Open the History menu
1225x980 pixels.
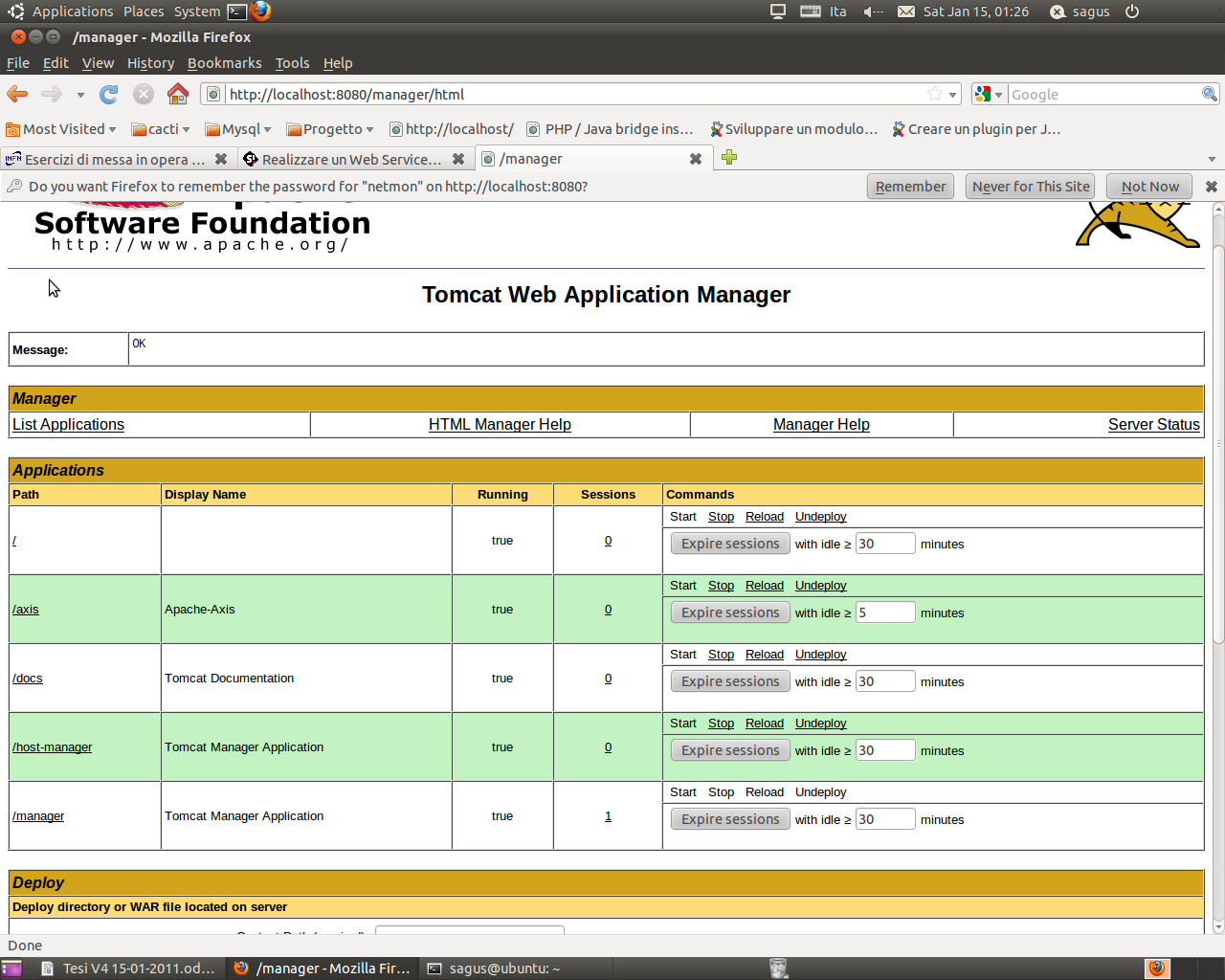point(150,63)
